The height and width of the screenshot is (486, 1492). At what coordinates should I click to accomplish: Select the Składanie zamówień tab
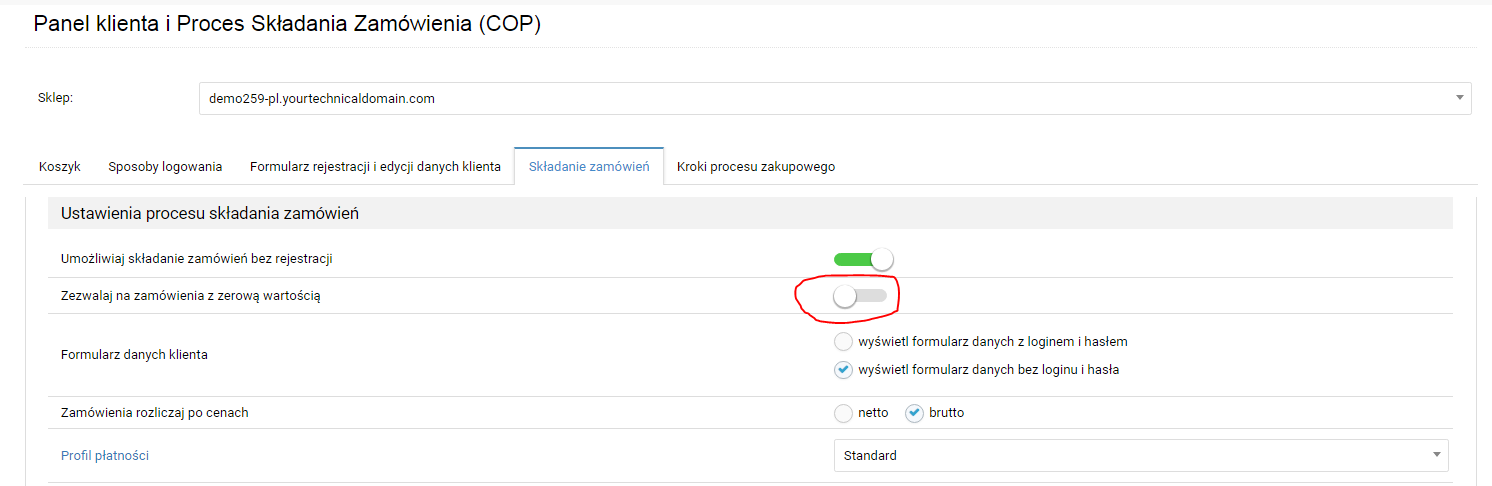(x=589, y=167)
